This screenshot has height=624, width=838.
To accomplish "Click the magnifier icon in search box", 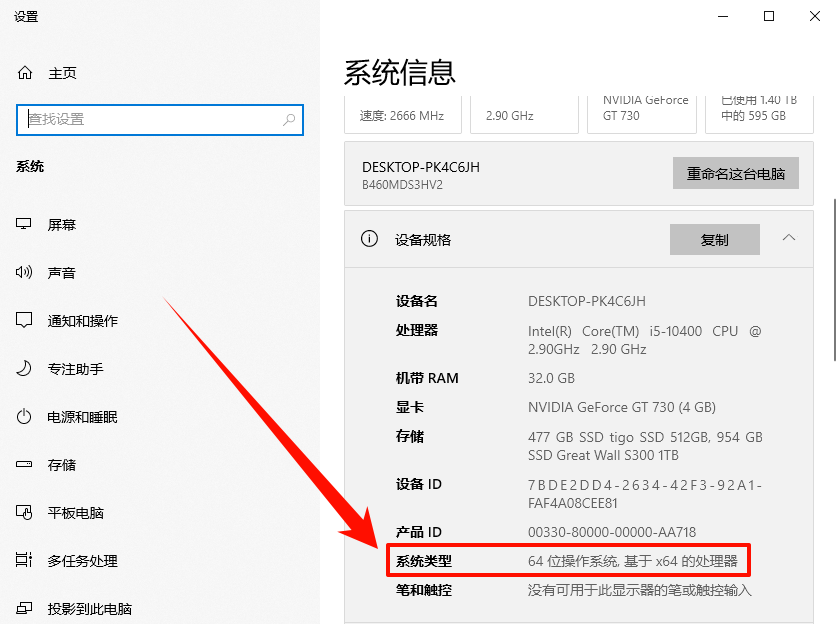I will tap(289, 120).
